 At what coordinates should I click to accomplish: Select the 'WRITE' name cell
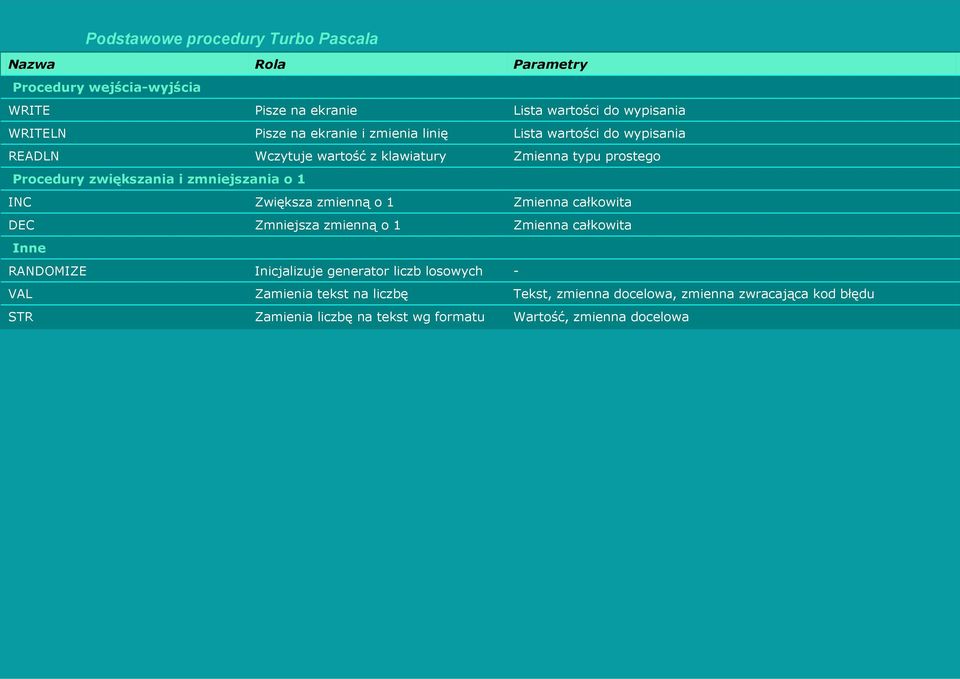point(29,110)
